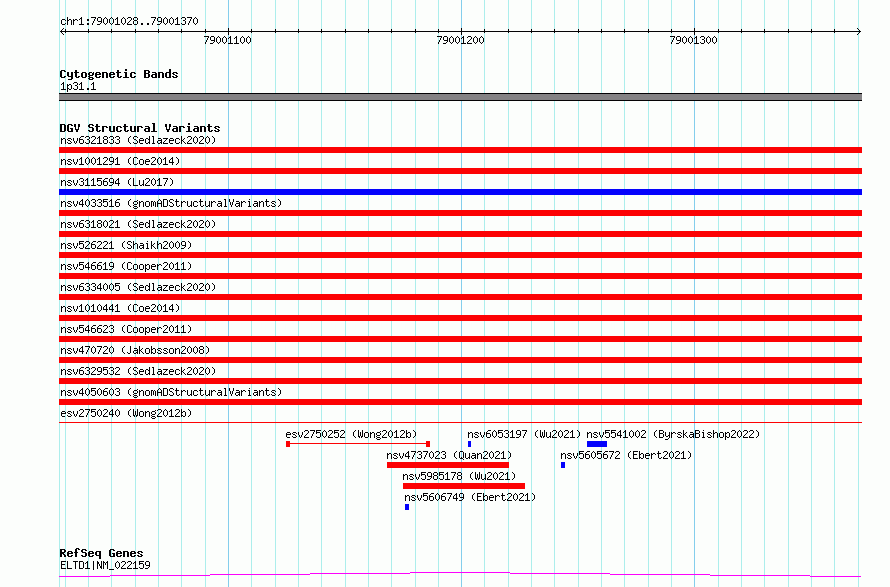This screenshot has height=587, width=890.
Task: Click the Cytogenetic Bands track title
Action: (119, 74)
